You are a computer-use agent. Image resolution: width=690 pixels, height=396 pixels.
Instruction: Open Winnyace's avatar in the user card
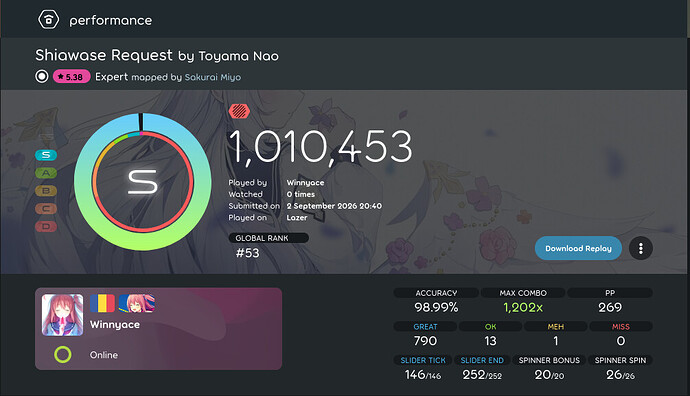(x=62, y=315)
